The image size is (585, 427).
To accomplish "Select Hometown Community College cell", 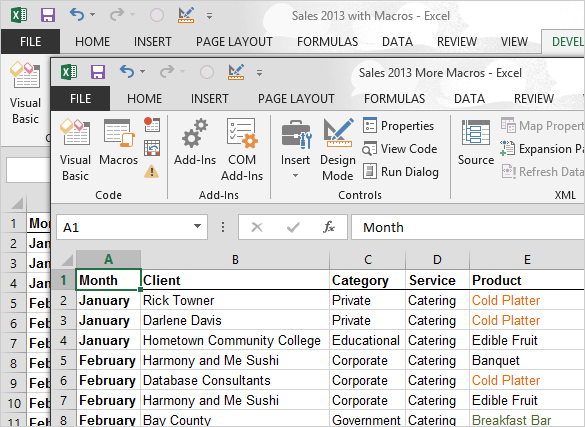I will click(x=235, y=340).
